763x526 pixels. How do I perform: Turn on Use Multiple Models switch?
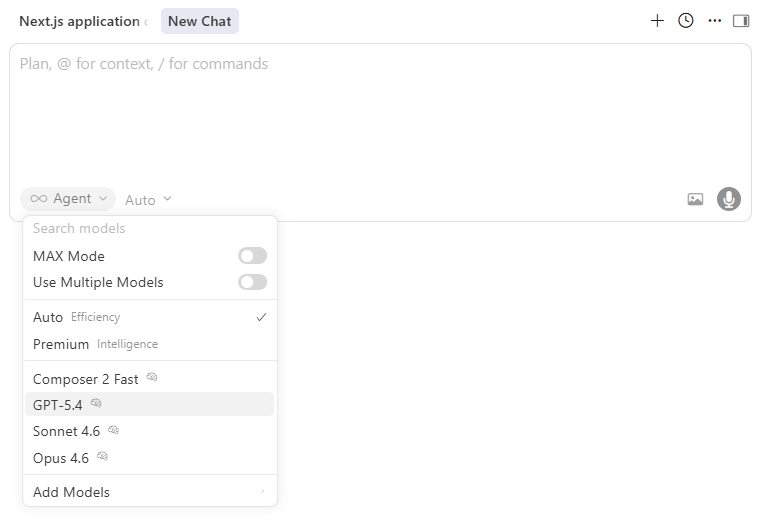[252, 282]
